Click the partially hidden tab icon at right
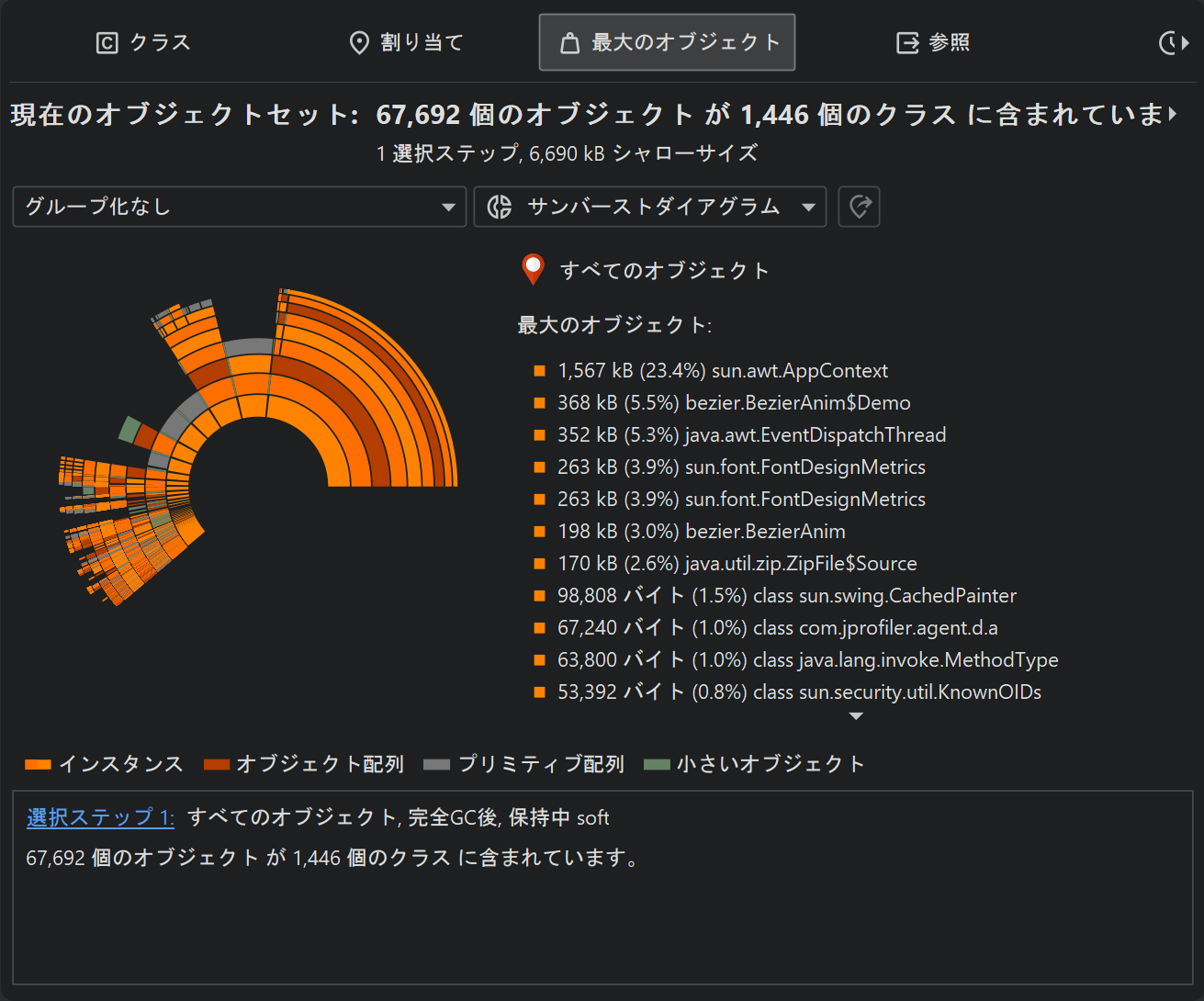This screenshot has height=1001, width=1204. coord(1173,42)
